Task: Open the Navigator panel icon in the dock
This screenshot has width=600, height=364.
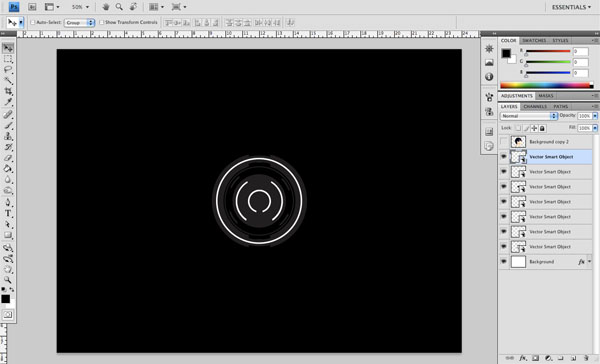Action: (x=489, y=49)
